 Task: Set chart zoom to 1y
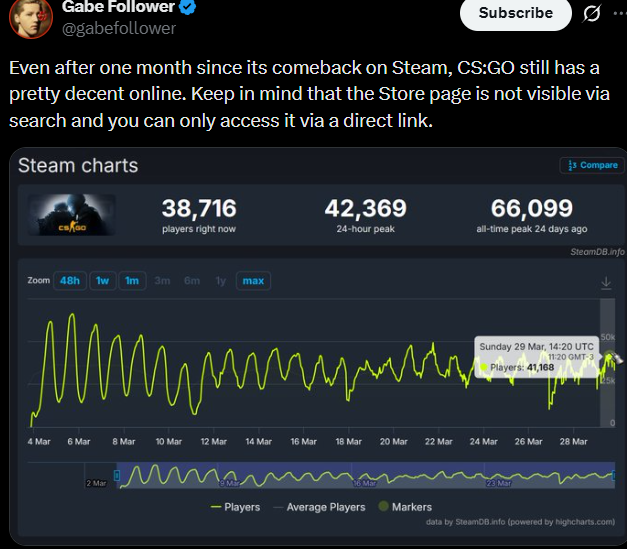[220, 281]
